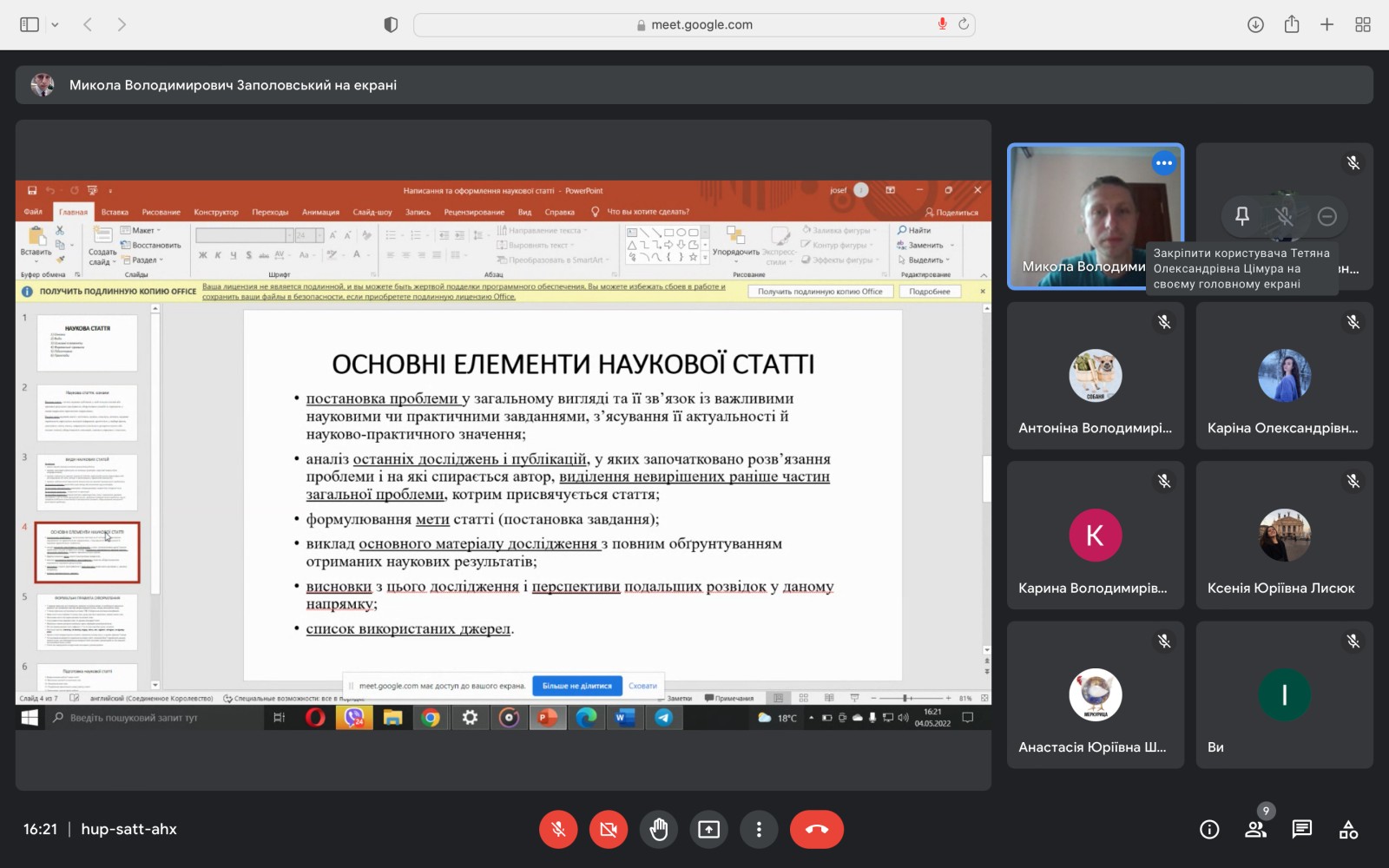Click the Сховати link
This screenshot has height=868, width=1389.
tap(642, 686)
